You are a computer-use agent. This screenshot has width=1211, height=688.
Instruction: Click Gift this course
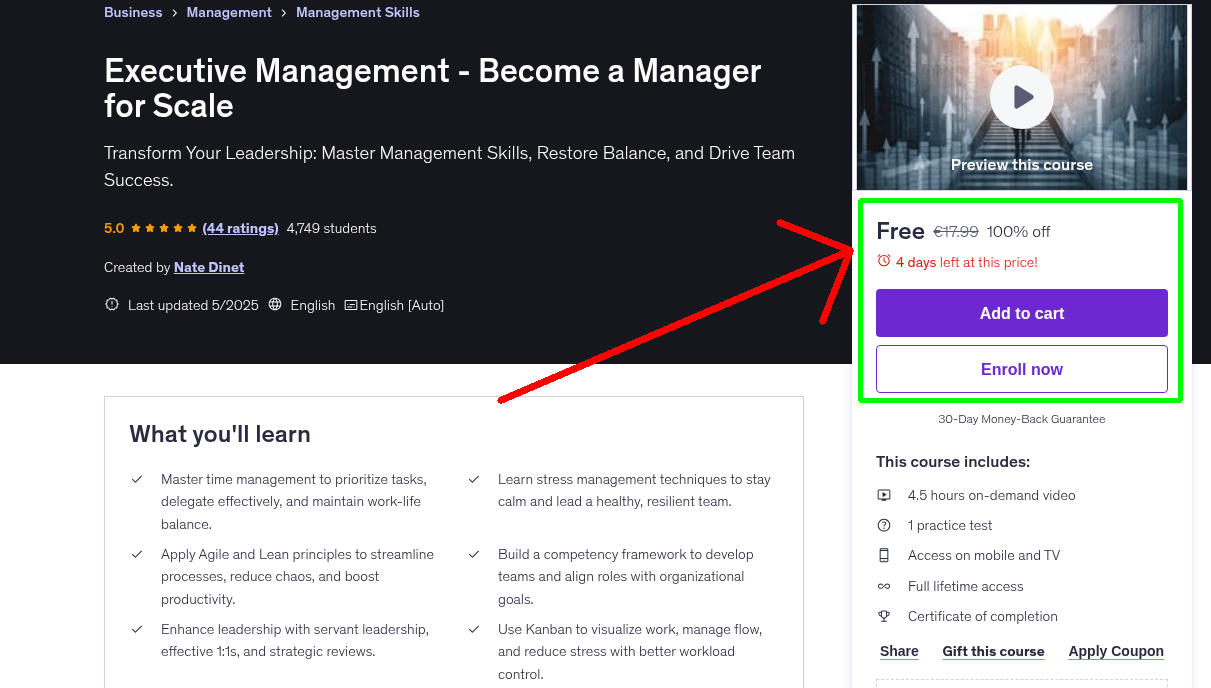pyautogui.click(x=993, y=651)
